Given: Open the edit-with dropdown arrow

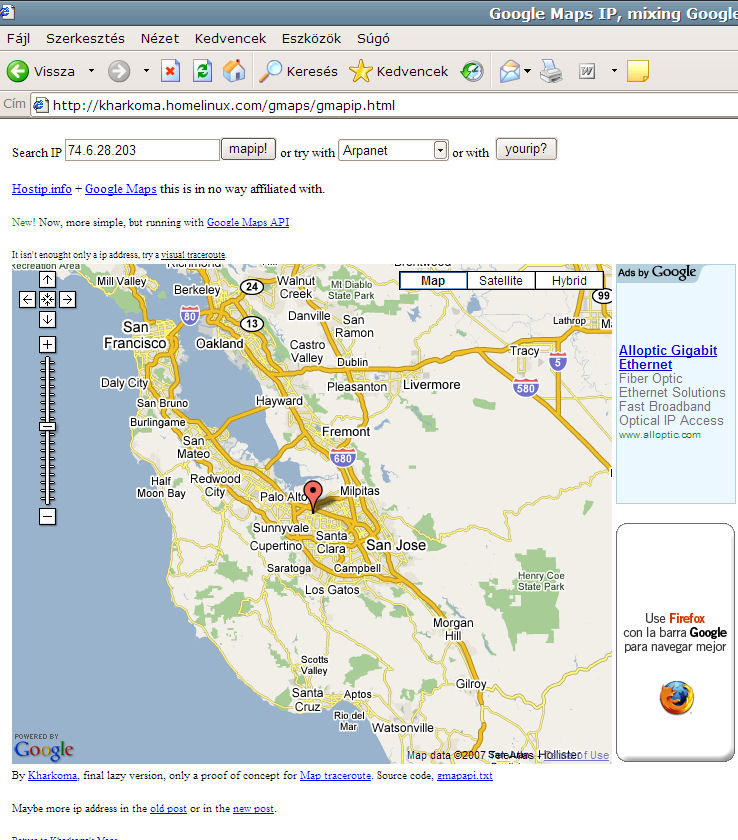Looking at the screenshot, I should [x=614, y=71].
